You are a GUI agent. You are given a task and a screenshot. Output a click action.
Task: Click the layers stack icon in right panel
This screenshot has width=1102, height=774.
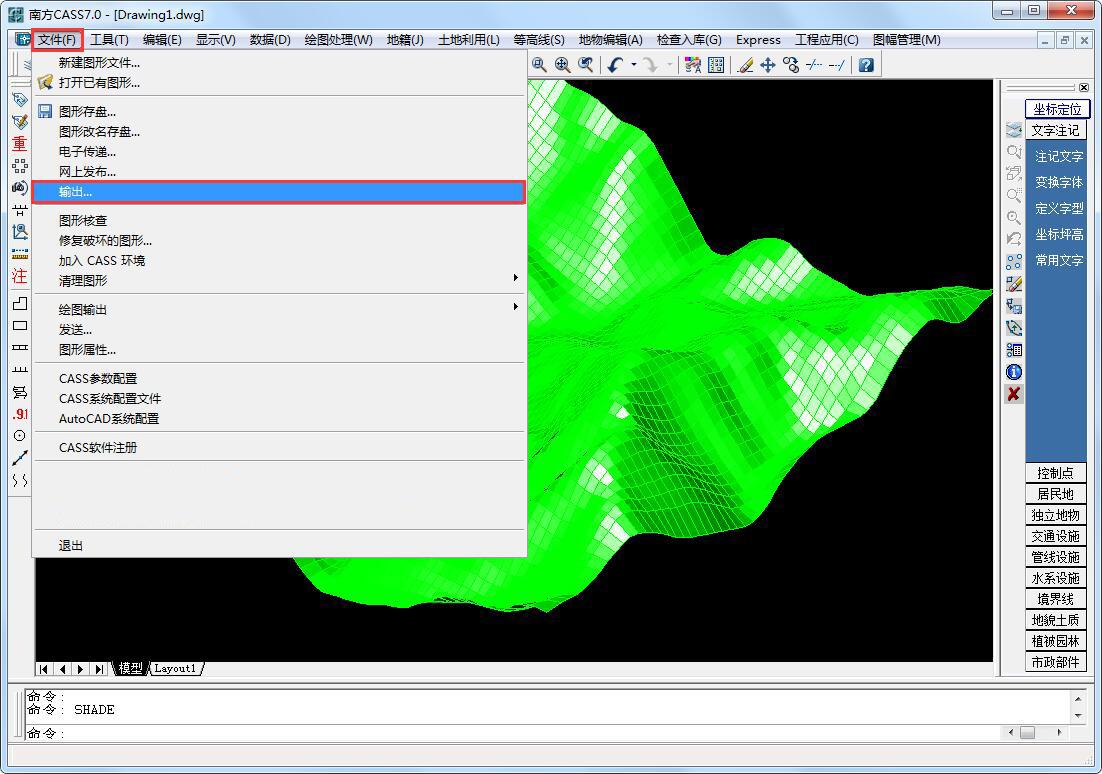click(1013, 130)
